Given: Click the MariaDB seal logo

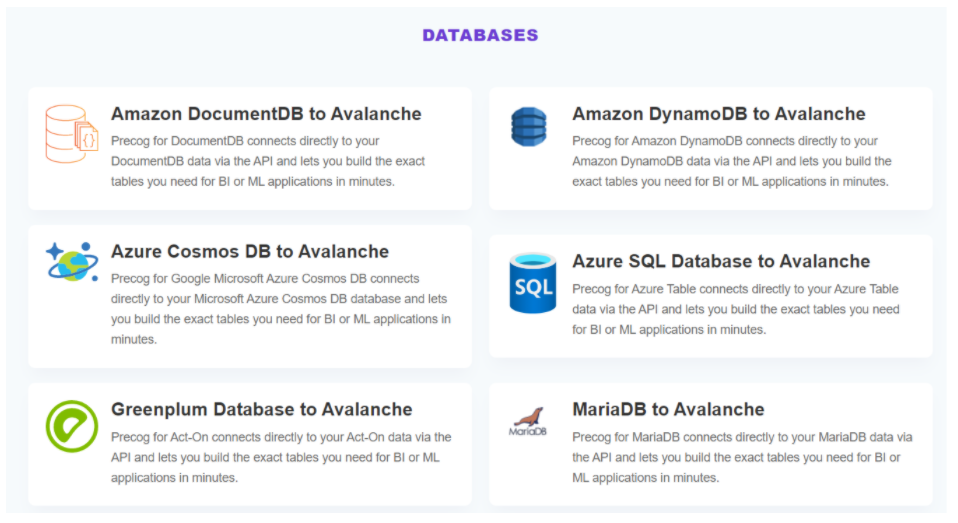Looking at the screenshot, I should coord(528,422).
